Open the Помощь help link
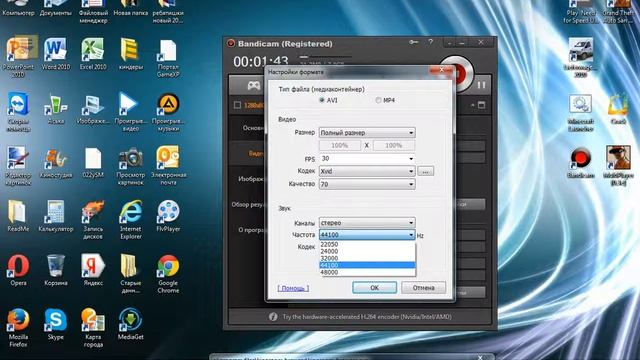 point(293,288)
